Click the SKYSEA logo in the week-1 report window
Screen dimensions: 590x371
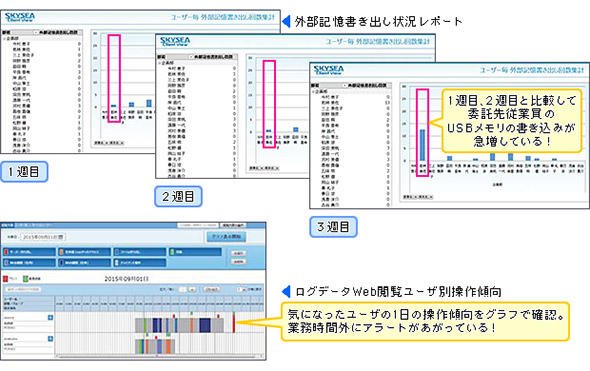20,17
